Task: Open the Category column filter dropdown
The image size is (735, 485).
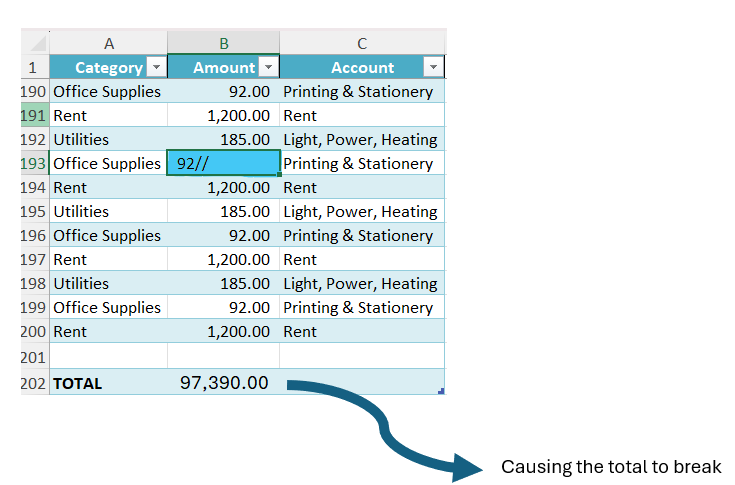Action: point(157,67)
